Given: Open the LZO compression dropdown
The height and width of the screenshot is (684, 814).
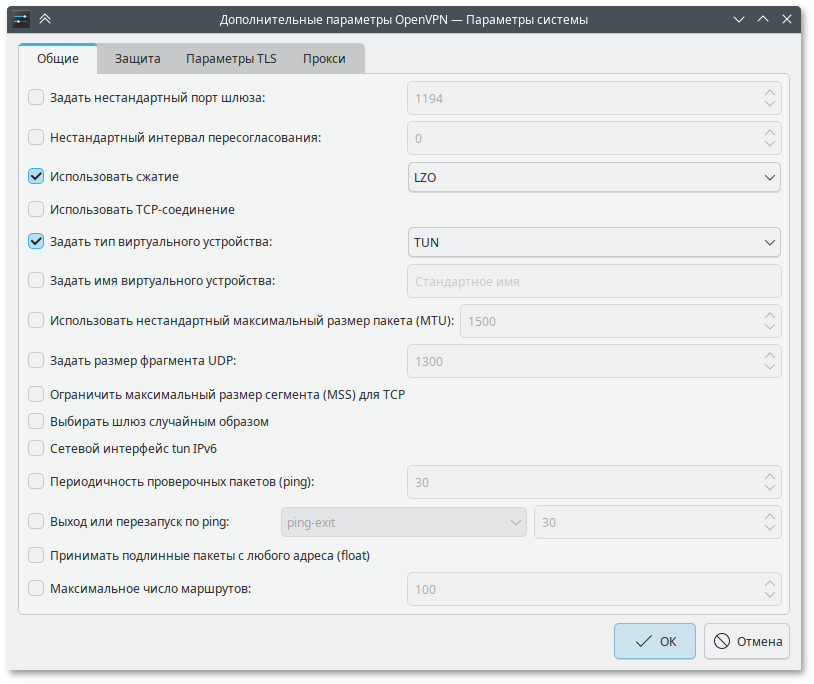Looking at the screenshot, I should (x=594, y=177).
